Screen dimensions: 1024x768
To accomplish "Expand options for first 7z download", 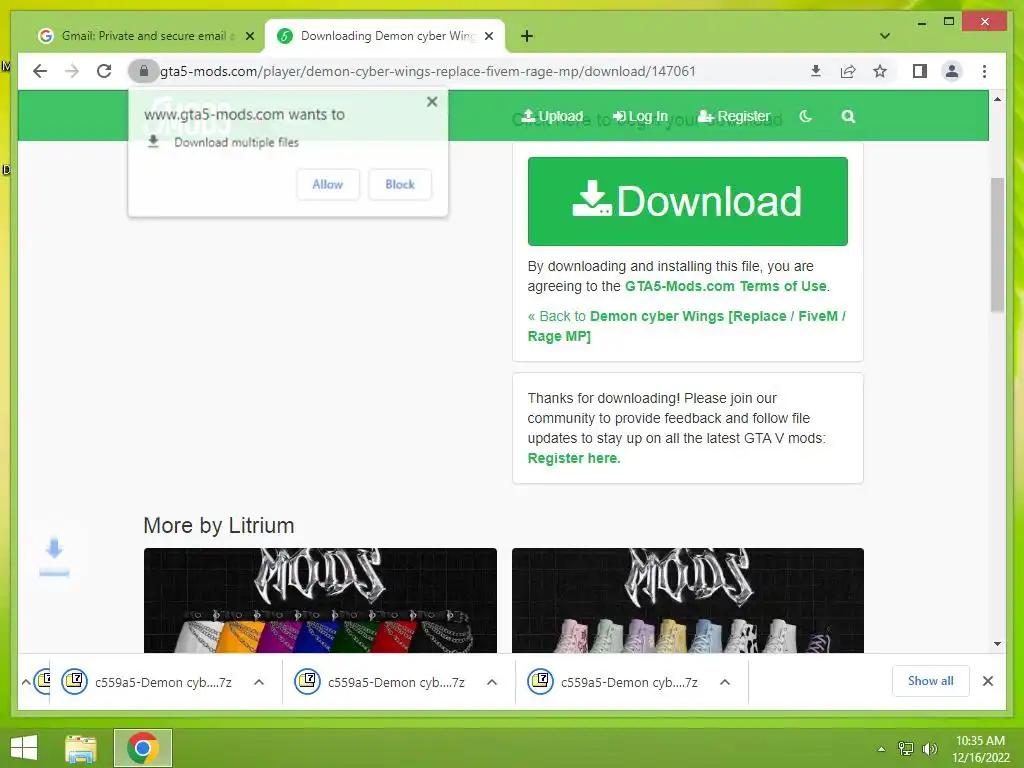I will [x=259, y=682].
